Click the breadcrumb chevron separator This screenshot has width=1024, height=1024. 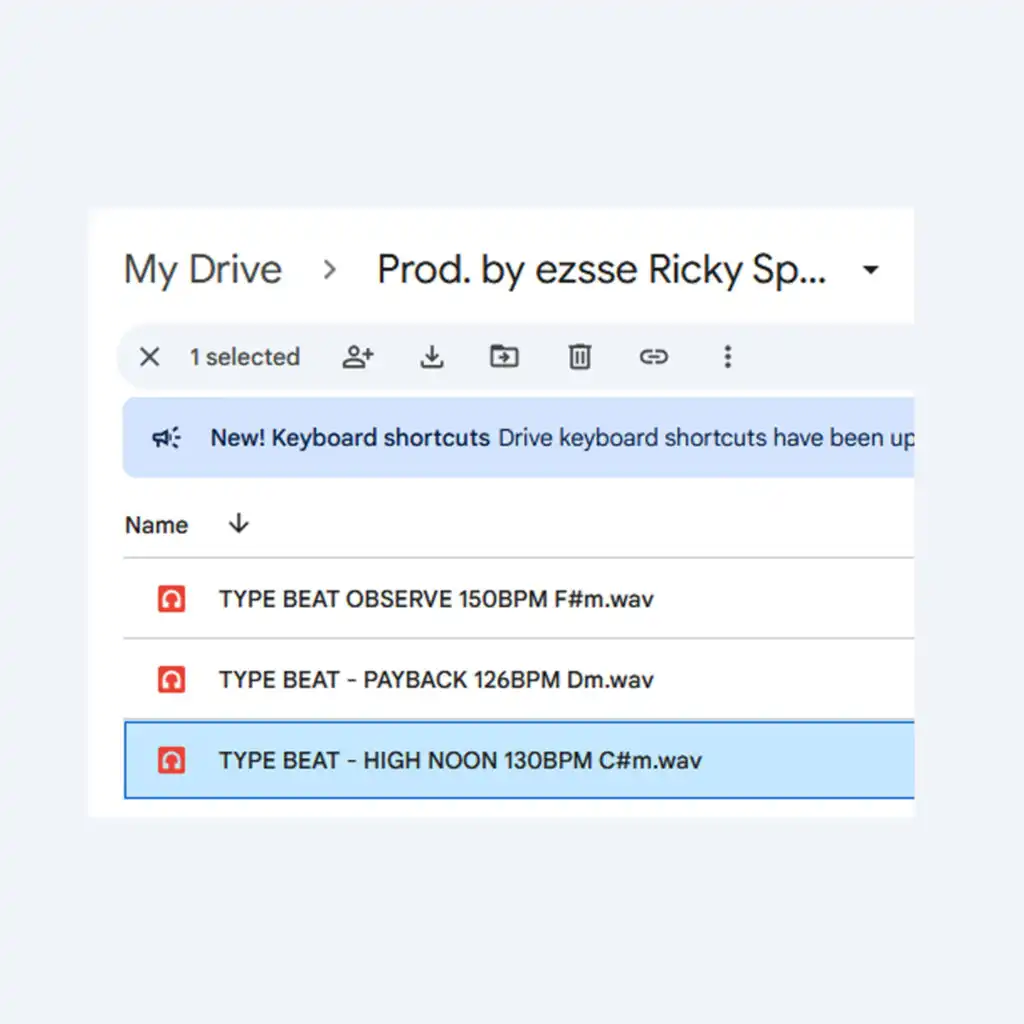point(330,270)
